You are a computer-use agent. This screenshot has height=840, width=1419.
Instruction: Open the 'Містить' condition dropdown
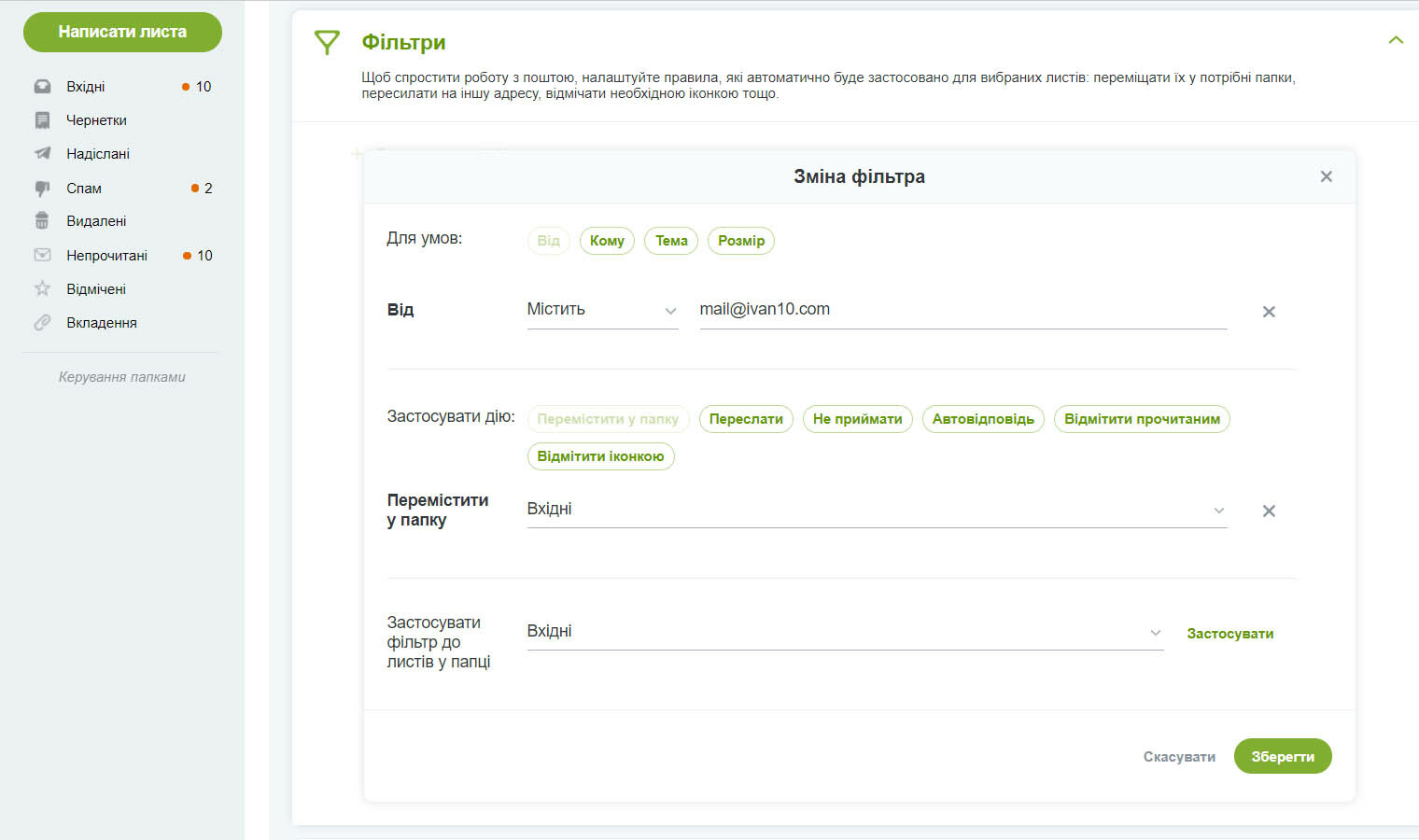point(602,310)
